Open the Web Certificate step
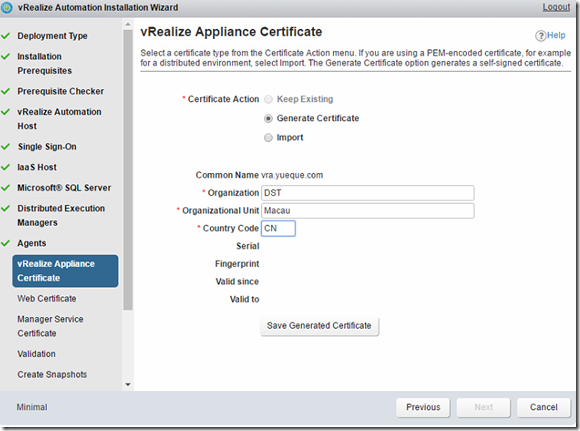The width and height of the screenshot is (580, 431). coord(47,299)
